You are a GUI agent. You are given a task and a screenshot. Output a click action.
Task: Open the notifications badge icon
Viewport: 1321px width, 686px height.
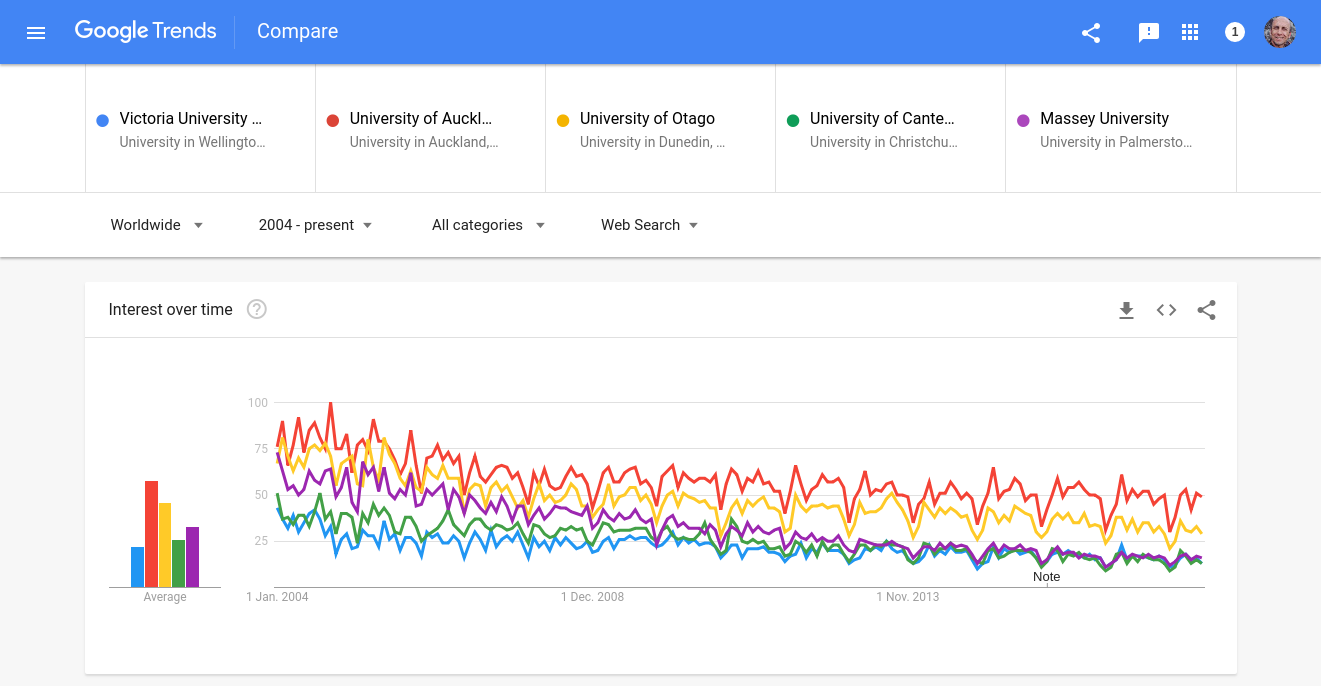point(1235,32)
